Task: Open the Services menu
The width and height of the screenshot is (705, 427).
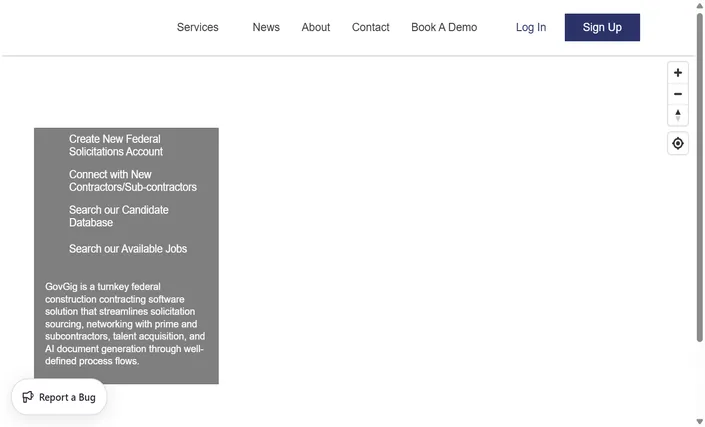Action: coord(197,27)
